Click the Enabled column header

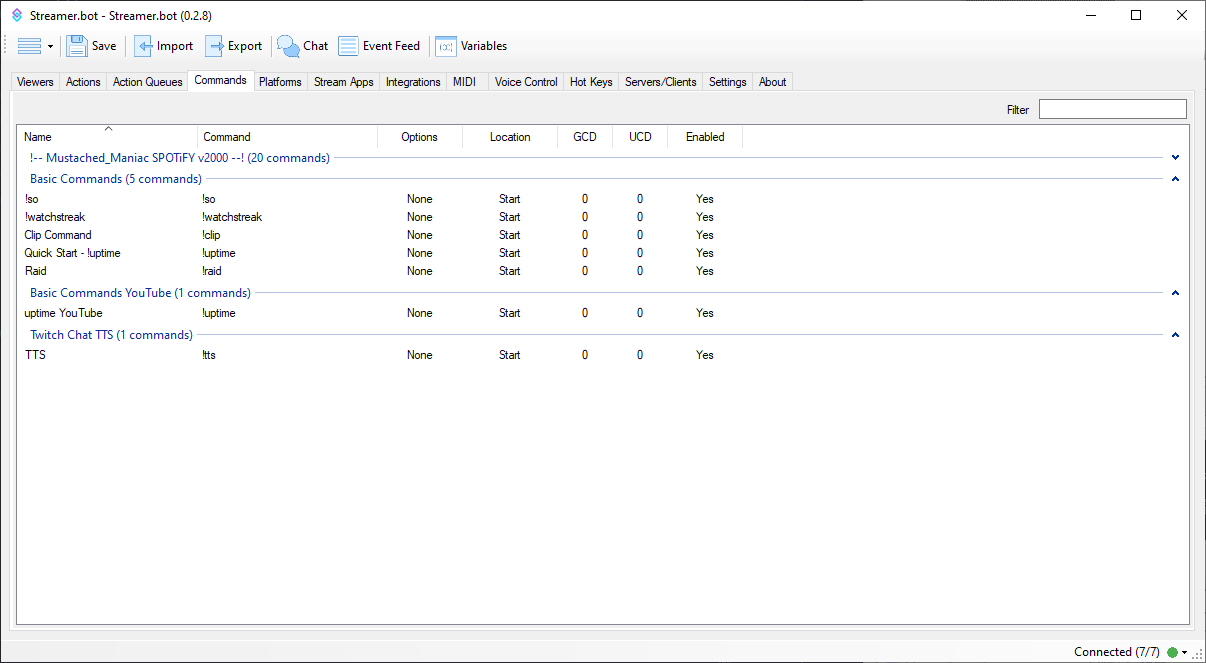click(x=705, y=137)
